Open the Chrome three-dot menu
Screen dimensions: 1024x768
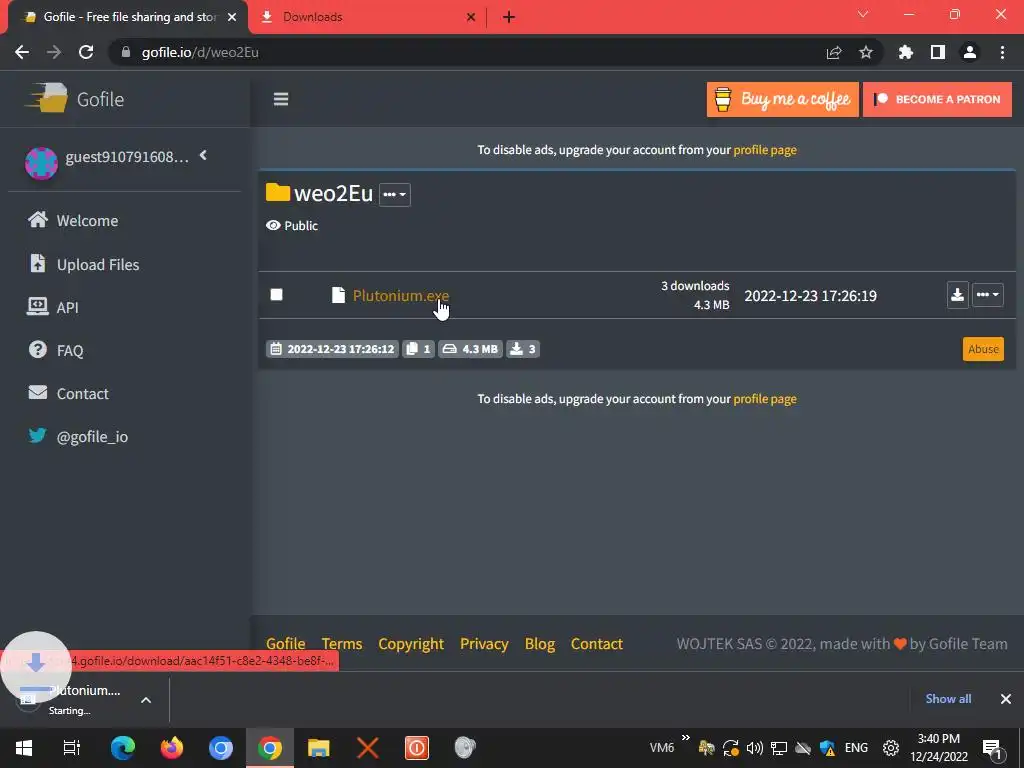(x=1002, y=52)
